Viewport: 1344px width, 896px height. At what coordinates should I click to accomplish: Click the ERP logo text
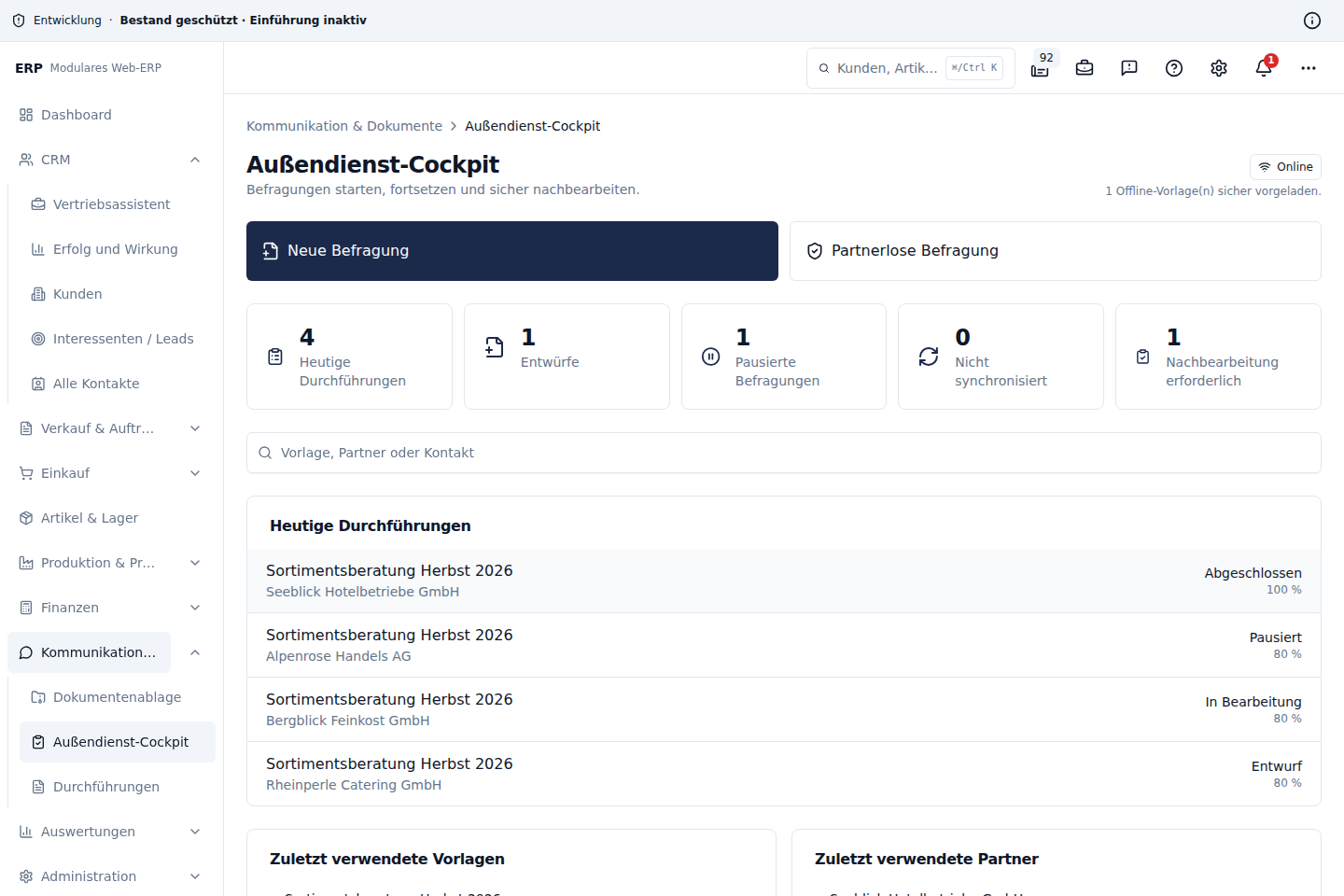tap(29, 68)
